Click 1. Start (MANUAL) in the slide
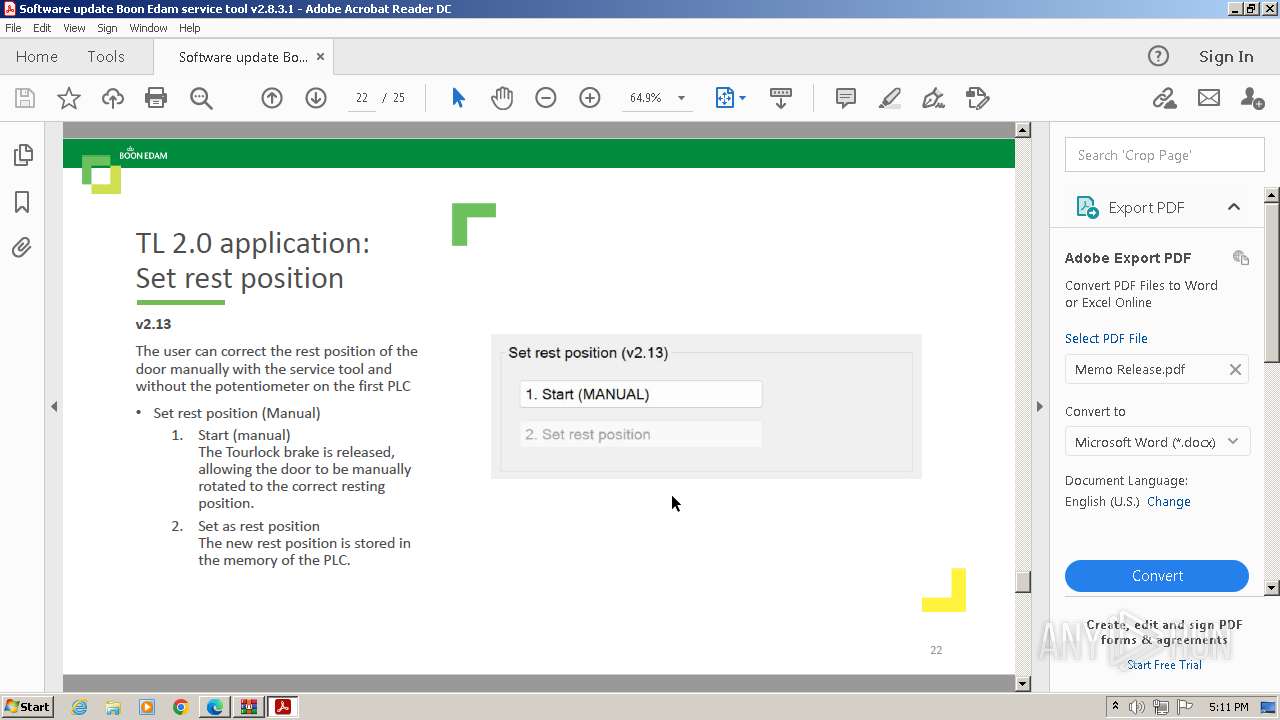The image size is (1280, 720). [x=641, y=394]
